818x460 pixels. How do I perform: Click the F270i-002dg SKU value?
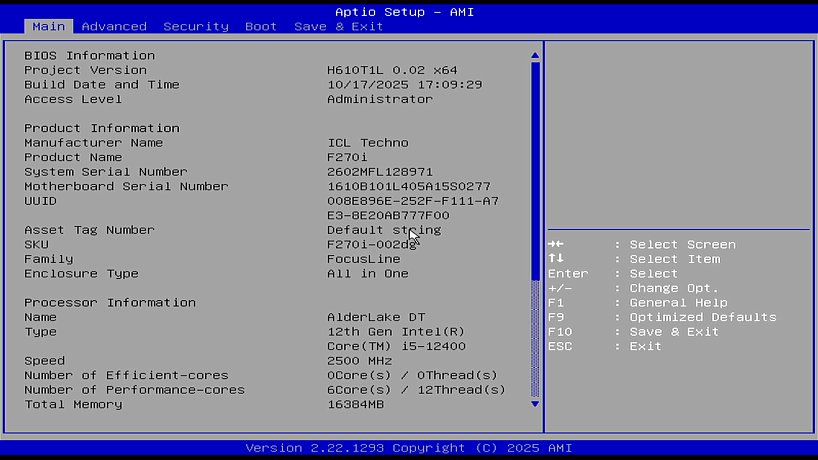pyautogui.click(x=371, y=245)
